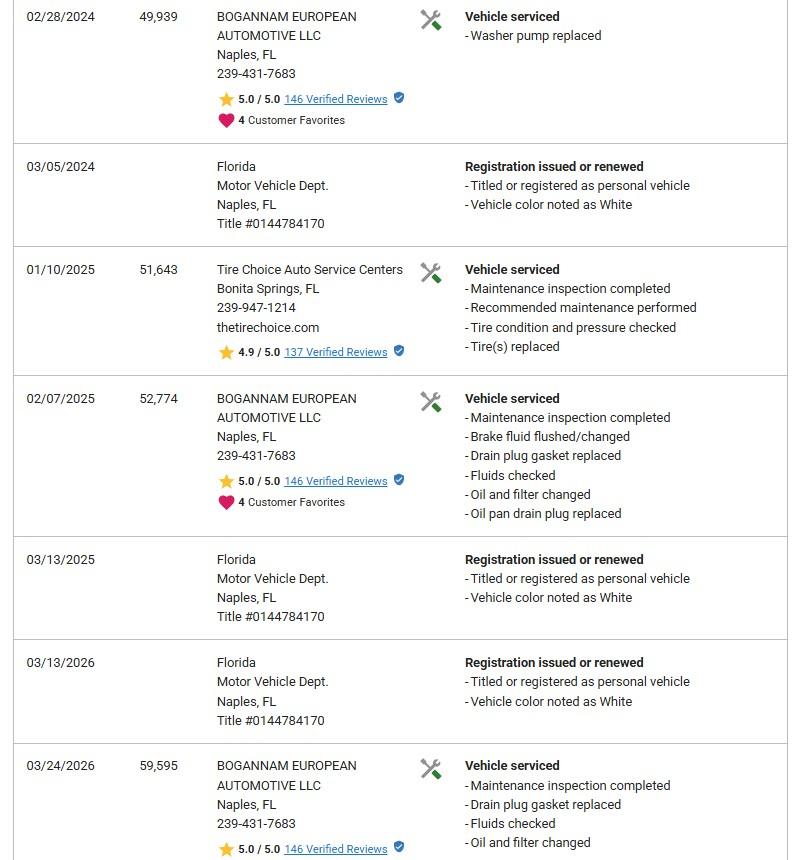Click the service wrench icon for 02/28/2024 entry
Viewport: 801px width, 860px height.
[x=431, y=20]
